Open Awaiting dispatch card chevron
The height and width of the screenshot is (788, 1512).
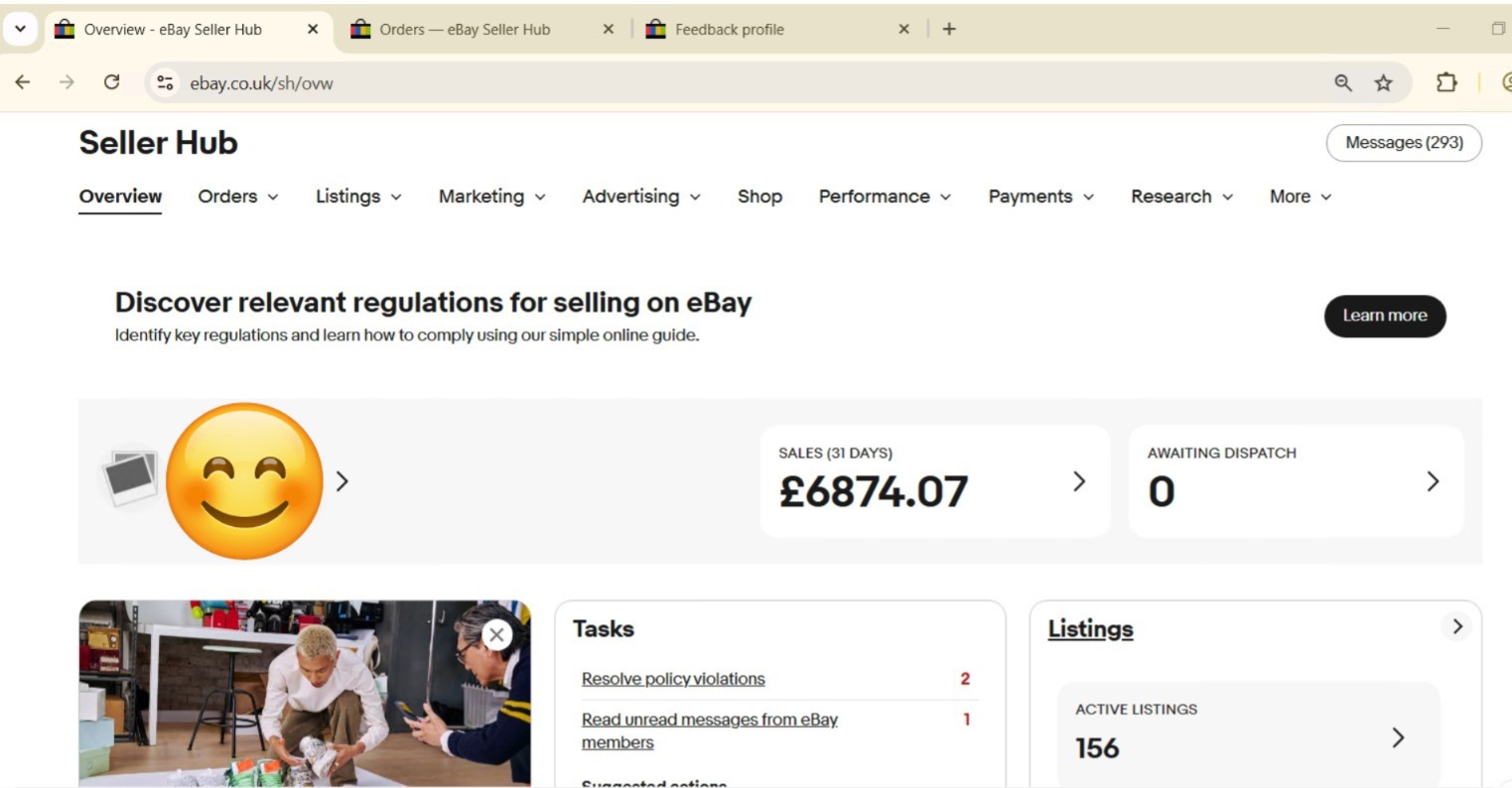(1433, 481)
